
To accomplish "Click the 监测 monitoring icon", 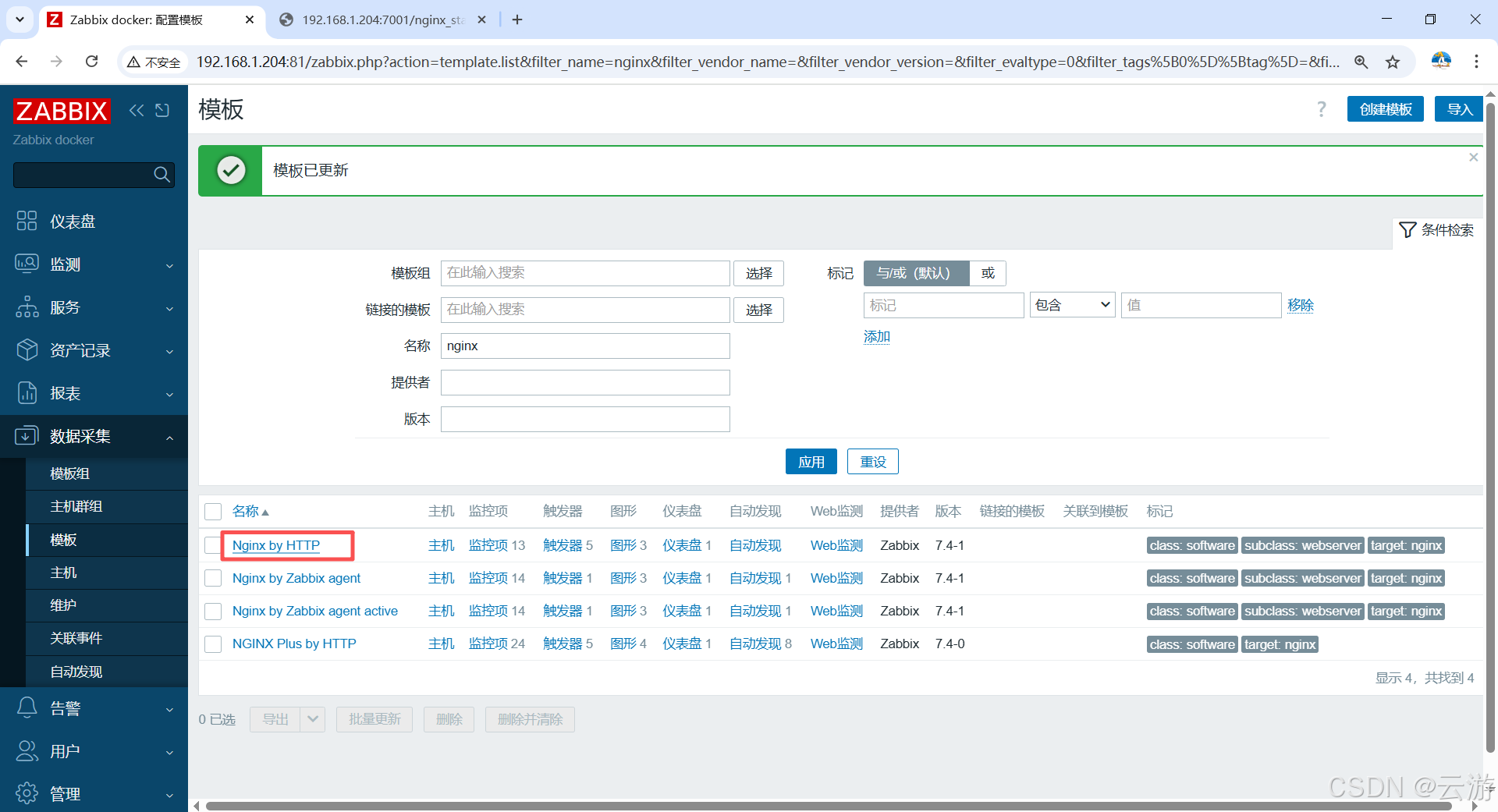I will point(27,264).
